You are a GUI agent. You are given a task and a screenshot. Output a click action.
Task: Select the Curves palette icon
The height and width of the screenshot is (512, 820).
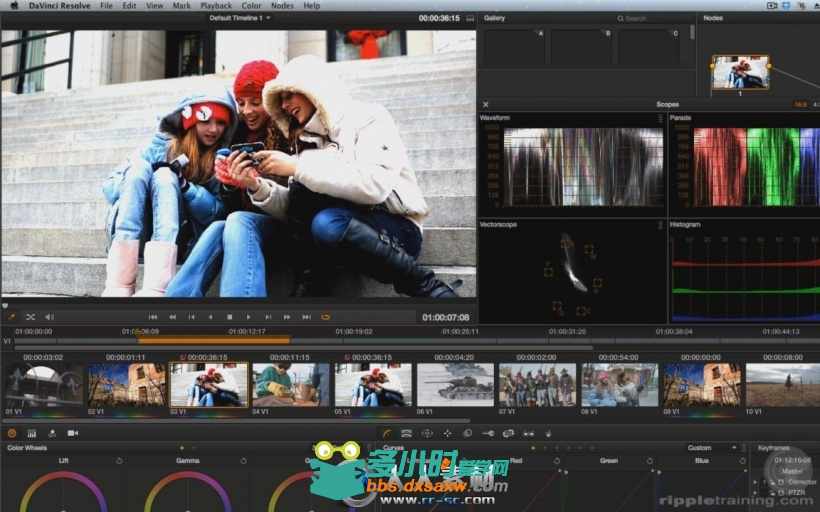coord(386,434)
